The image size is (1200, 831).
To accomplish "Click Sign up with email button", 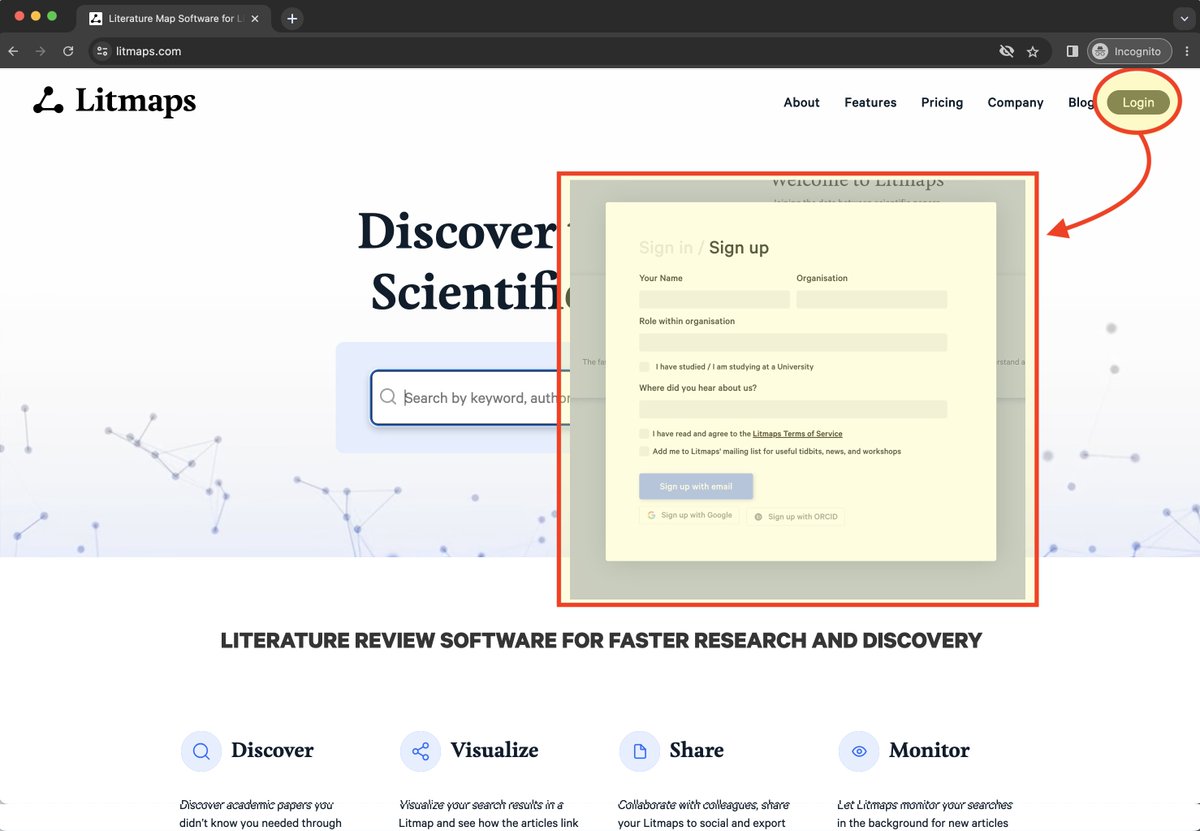I will point(696,486).
